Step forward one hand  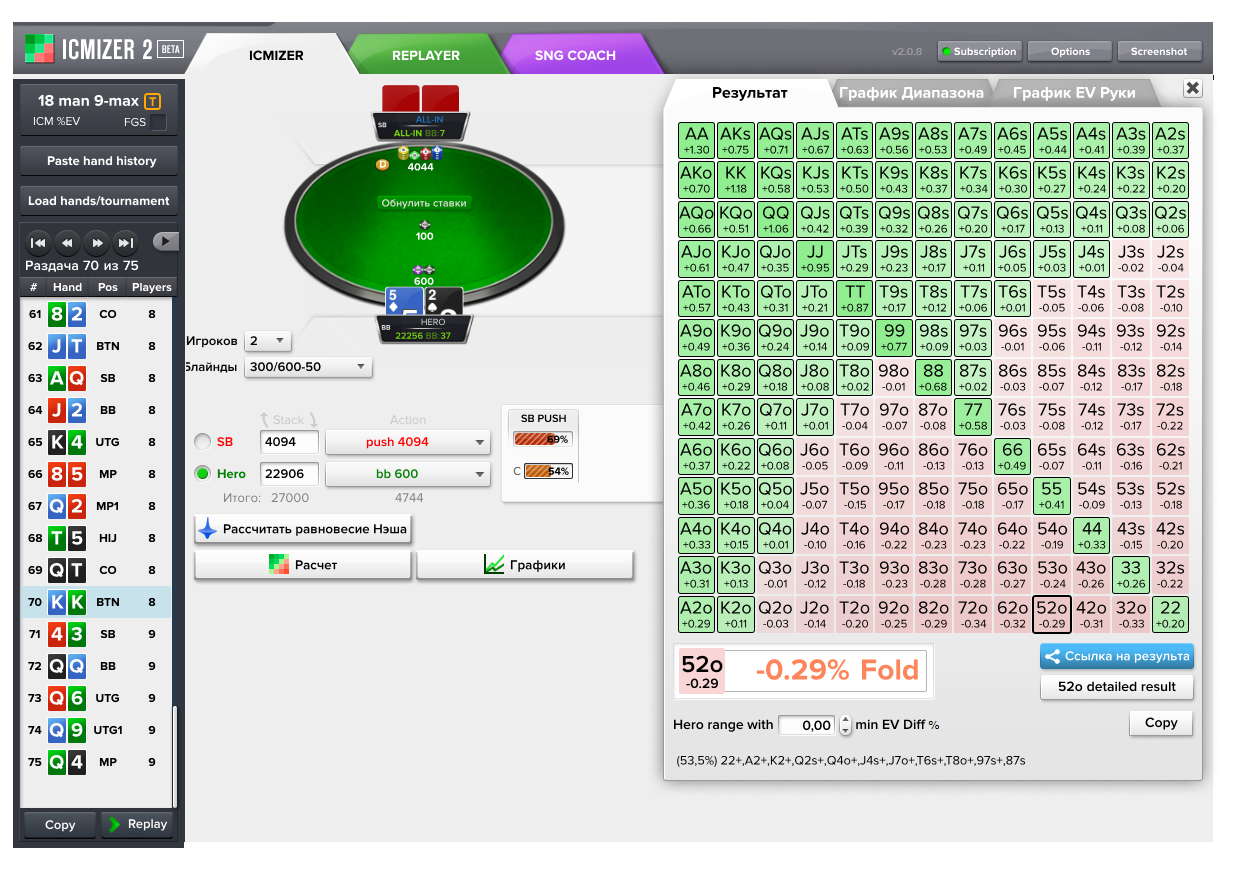click(x=96, y=242)
